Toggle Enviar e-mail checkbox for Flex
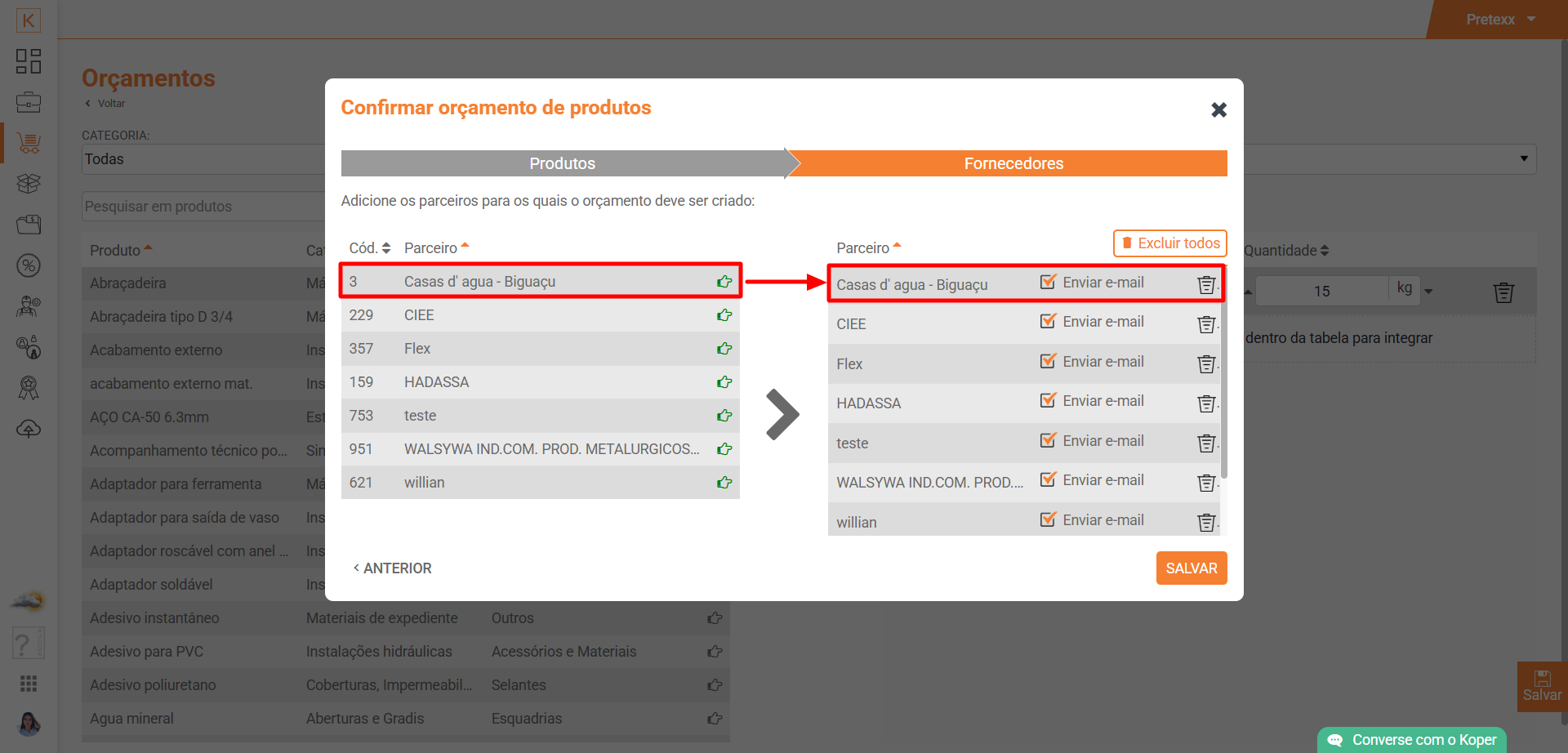 tap(1048, 362)
